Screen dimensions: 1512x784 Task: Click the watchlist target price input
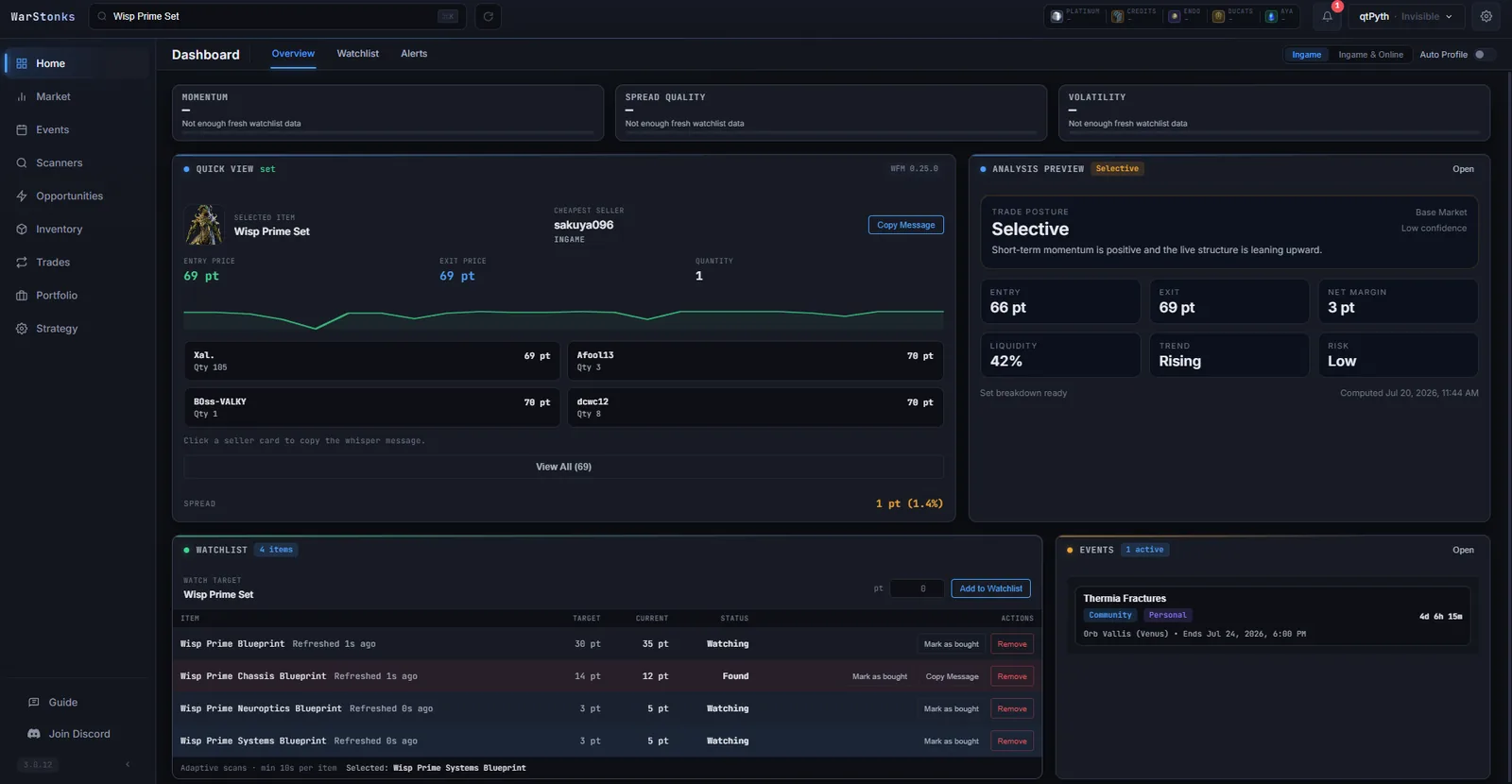tap(917, 588)
